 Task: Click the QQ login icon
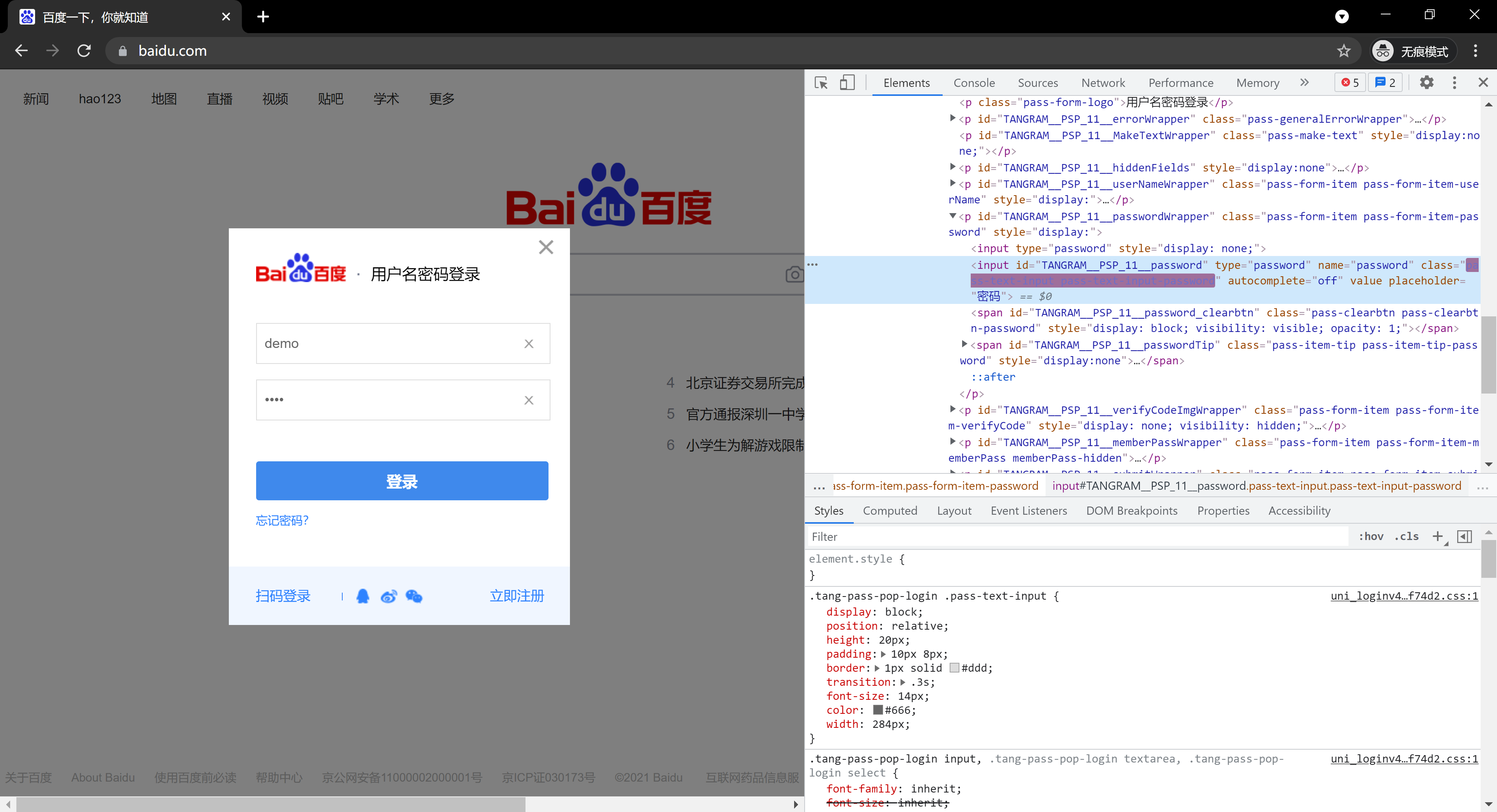(363, 596)
